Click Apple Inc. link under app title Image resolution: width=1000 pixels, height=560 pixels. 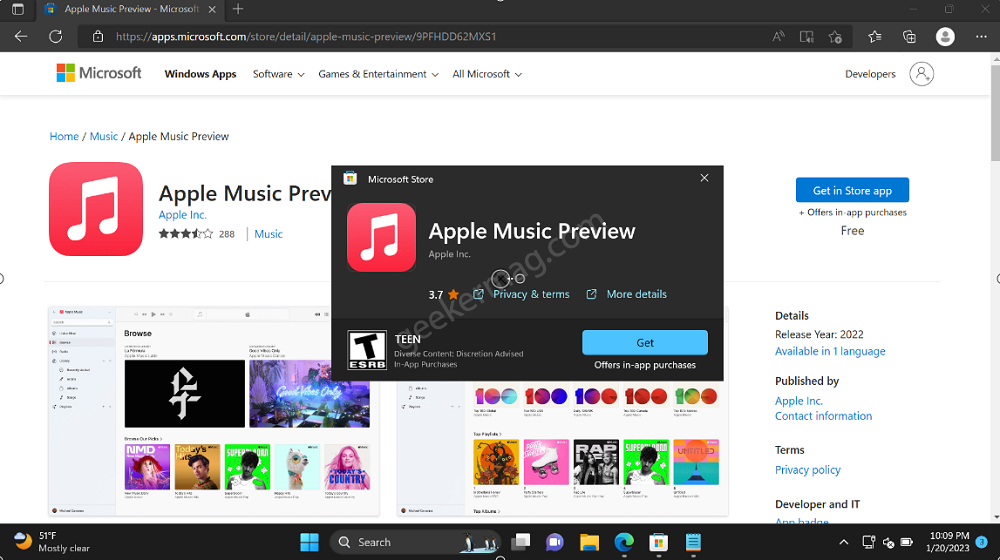(x=182, y=215)
